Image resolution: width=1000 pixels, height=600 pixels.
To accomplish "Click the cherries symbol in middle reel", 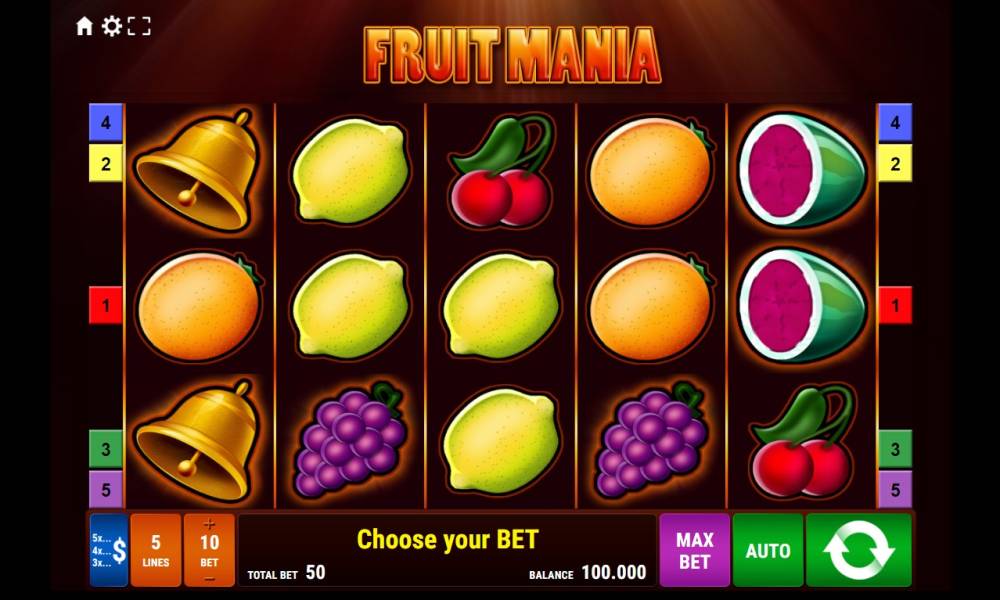I will pos(501,171).
